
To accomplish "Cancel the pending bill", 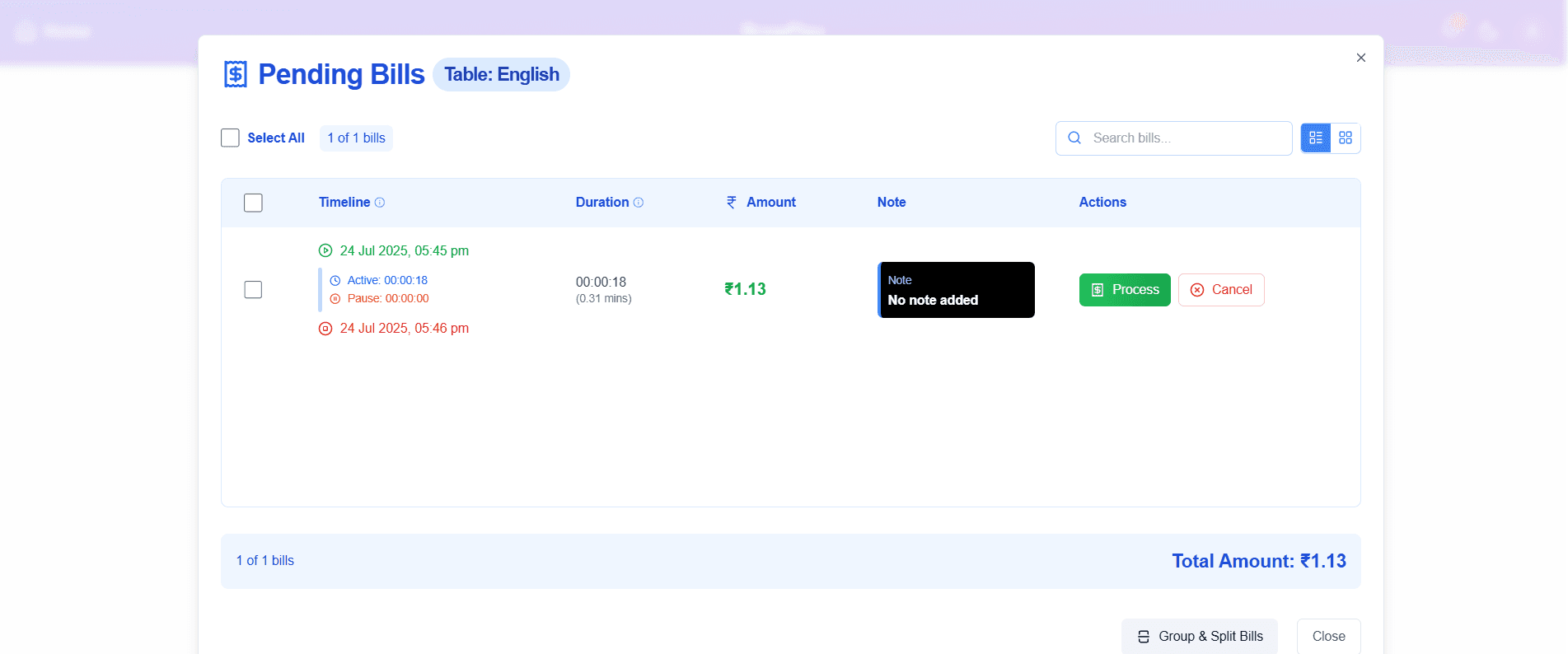I will (1221, 290).
